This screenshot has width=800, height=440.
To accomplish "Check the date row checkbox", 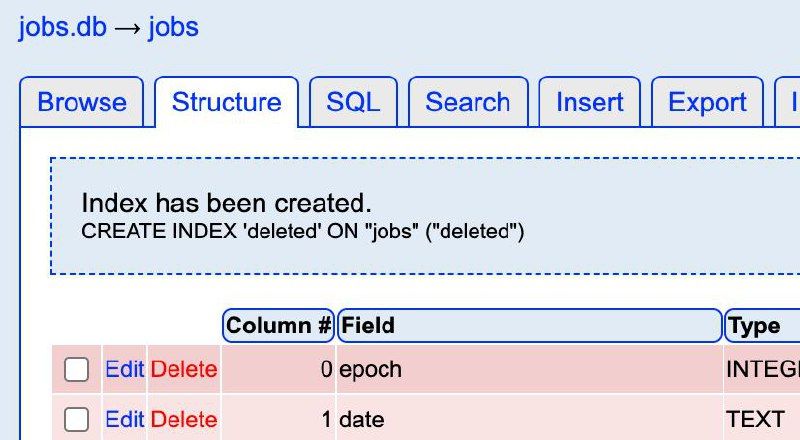I will point(77,420).
